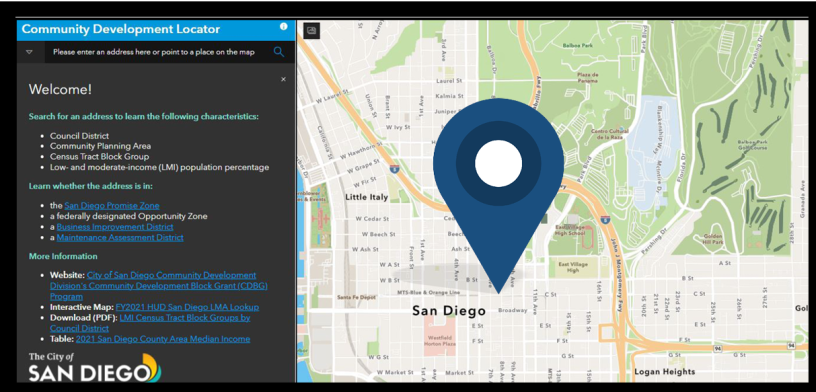The image size is (816, 392).
Task: Click The City of San Diego logo
Action: (x=95, y=367)
